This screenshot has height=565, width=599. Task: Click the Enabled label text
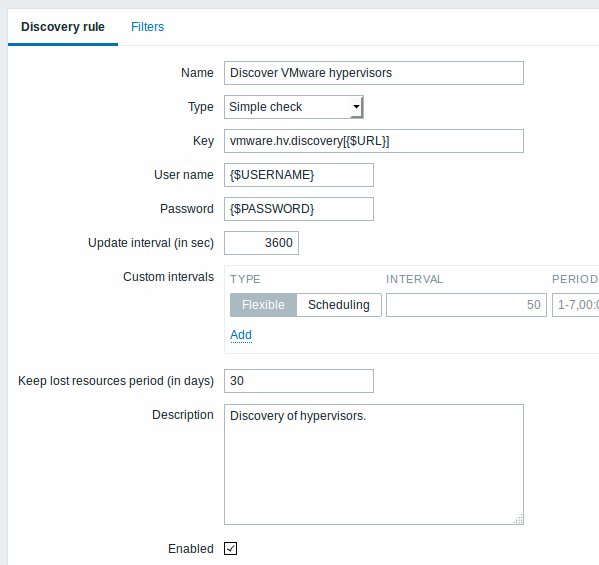(x=191, y=549)
